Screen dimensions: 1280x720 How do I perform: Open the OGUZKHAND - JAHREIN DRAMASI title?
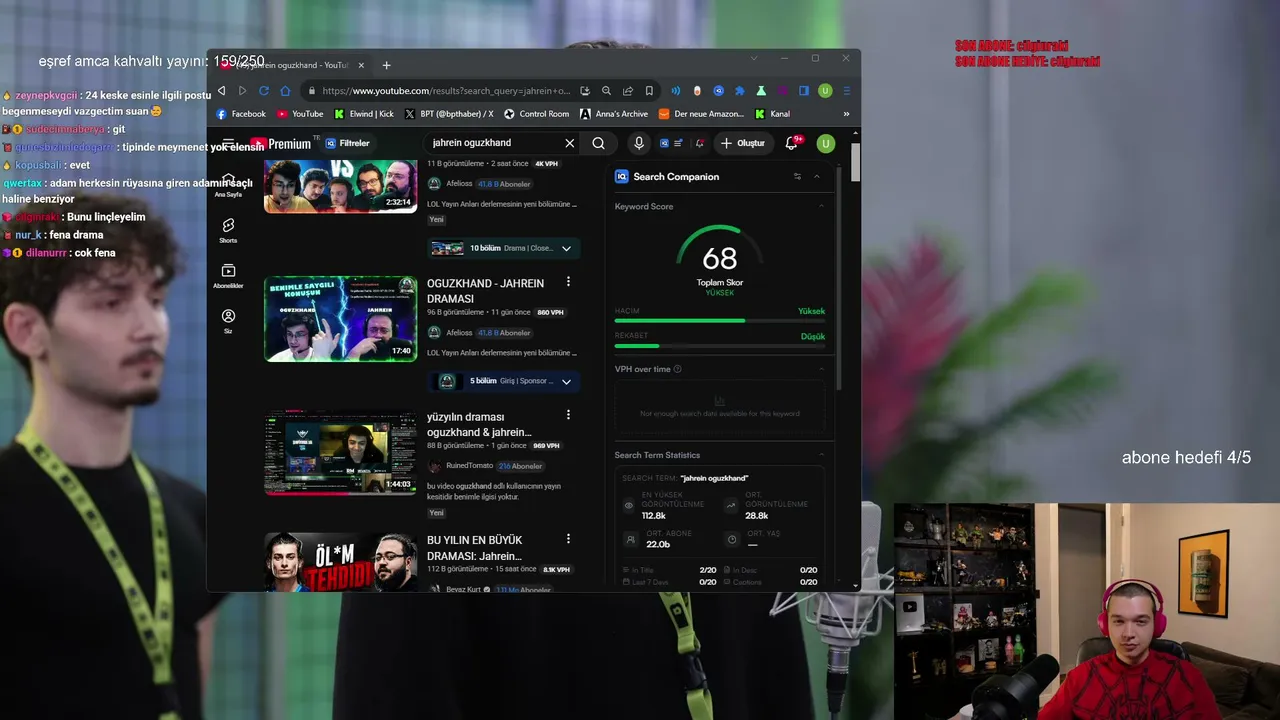point(485,291)
